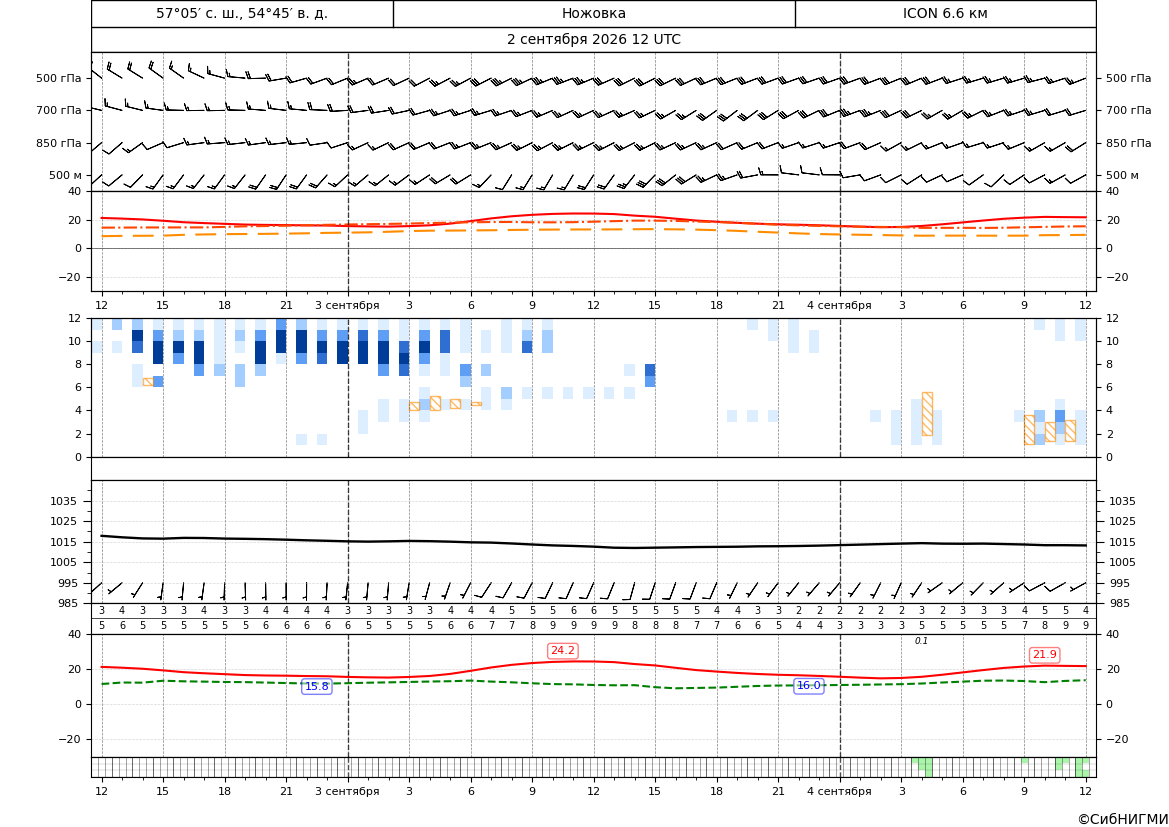Viewport: 1169px width, 827px height.
Task: Click the ICON 6.6 км model label
Action: pyautogui.click(x=945, y=13)
